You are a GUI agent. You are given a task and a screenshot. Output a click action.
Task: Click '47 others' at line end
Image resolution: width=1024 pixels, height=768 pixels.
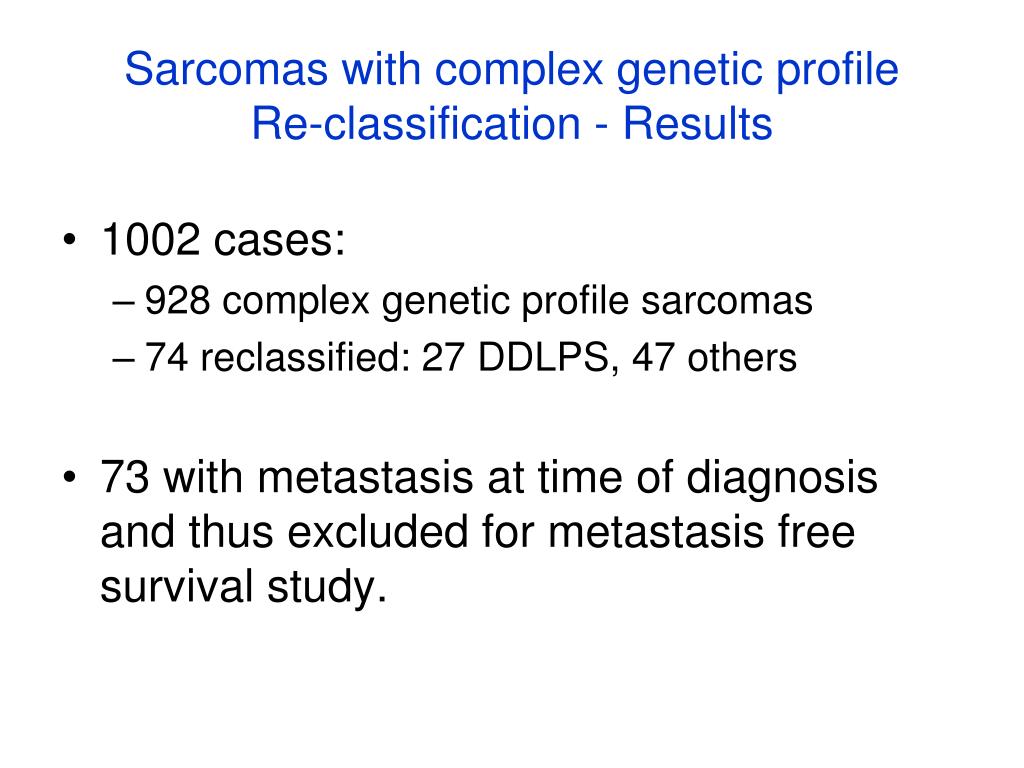coord(714,357)
